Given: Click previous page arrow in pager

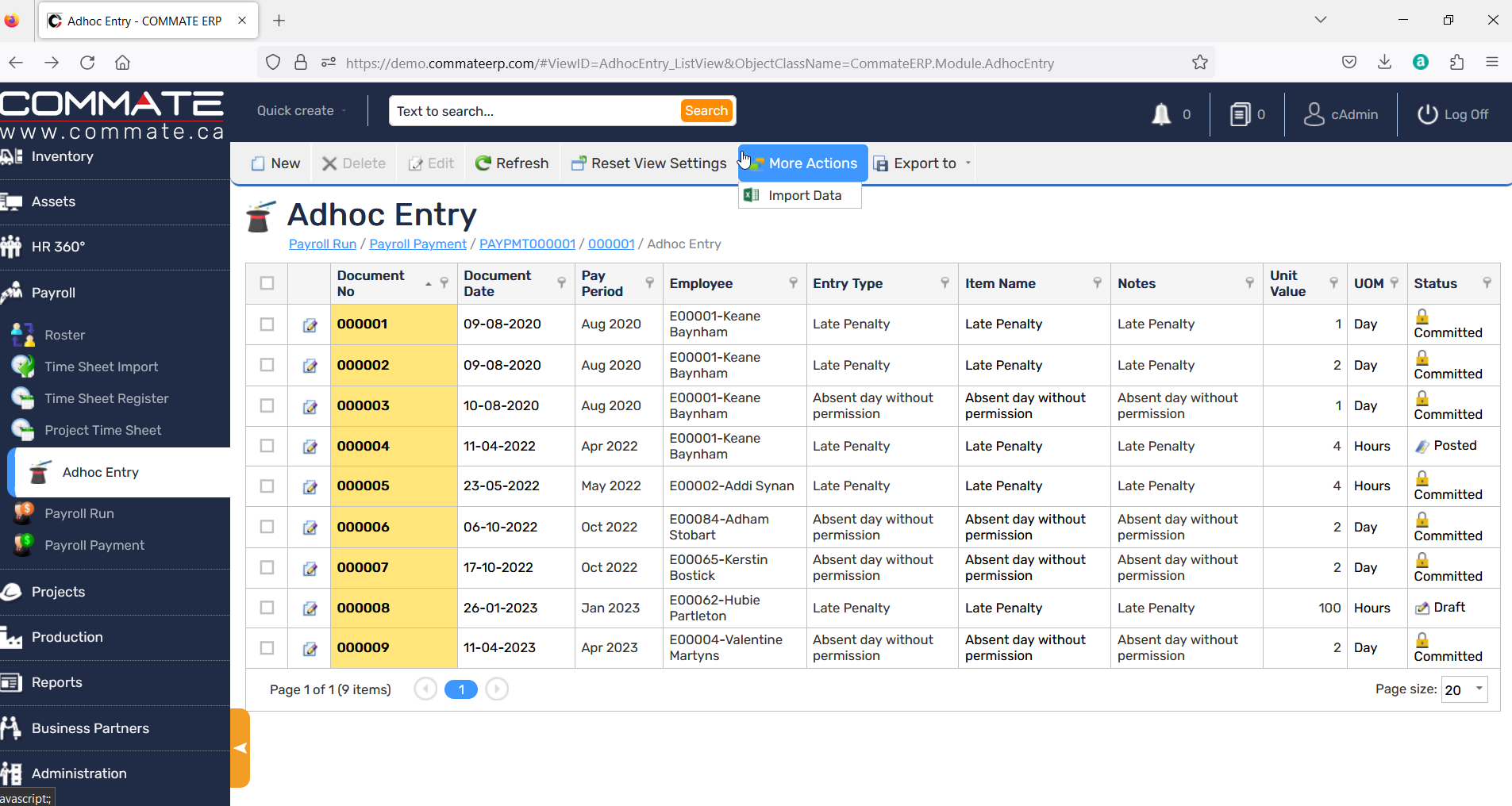Looking at the screenshot, I should click(425, 689).
